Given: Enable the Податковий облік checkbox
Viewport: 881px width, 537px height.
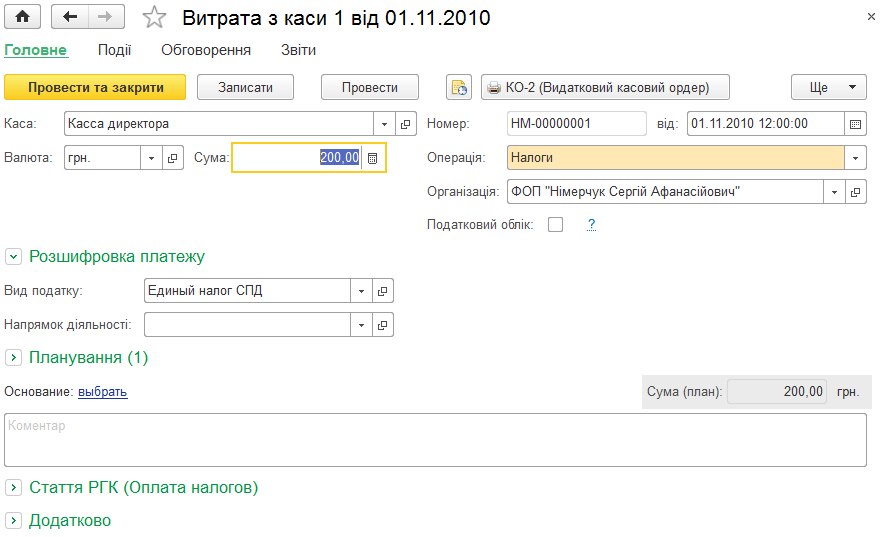Looking at the screenshot, I should (x=555, y=225).
